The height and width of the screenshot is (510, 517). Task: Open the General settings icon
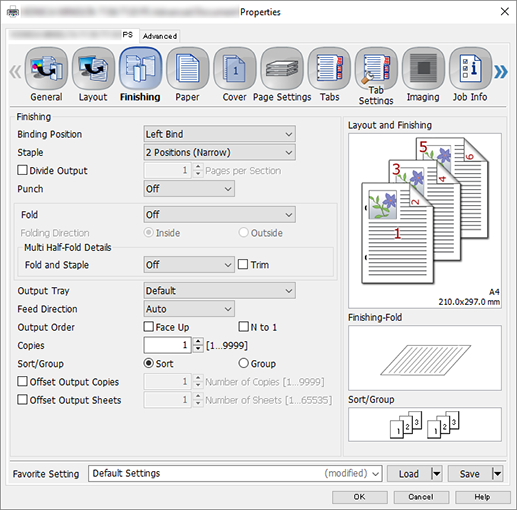tap(46, 69)
